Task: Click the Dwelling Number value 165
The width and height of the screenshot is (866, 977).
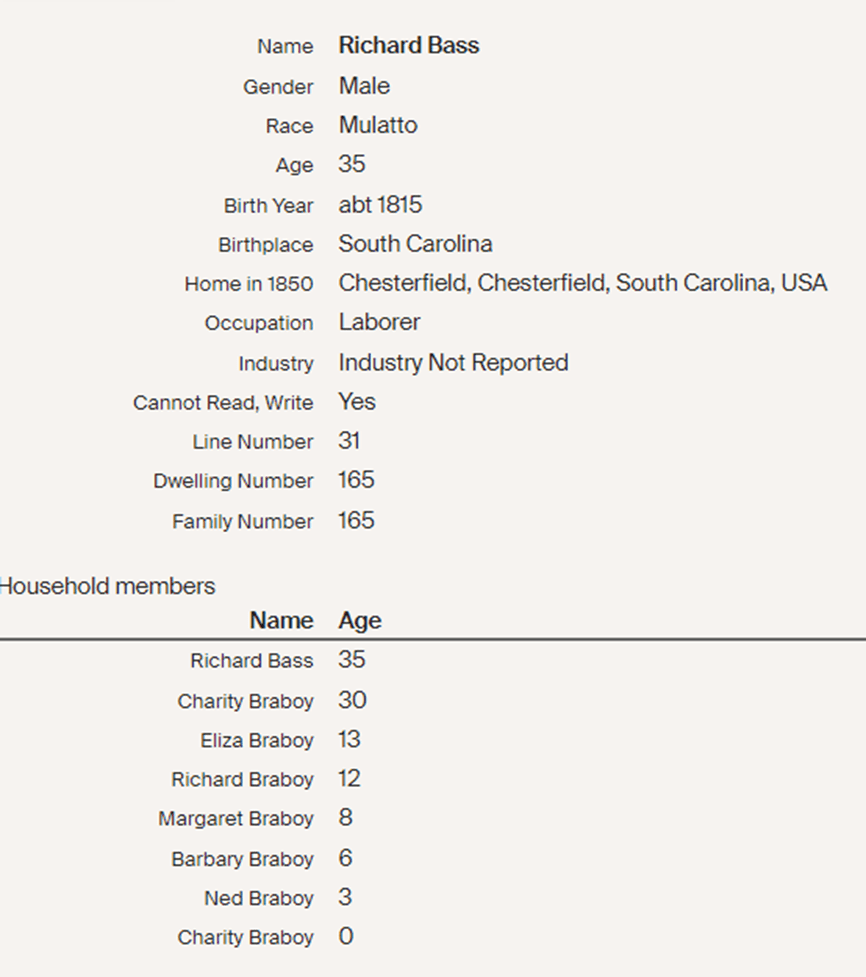Action: coord(356,480)
